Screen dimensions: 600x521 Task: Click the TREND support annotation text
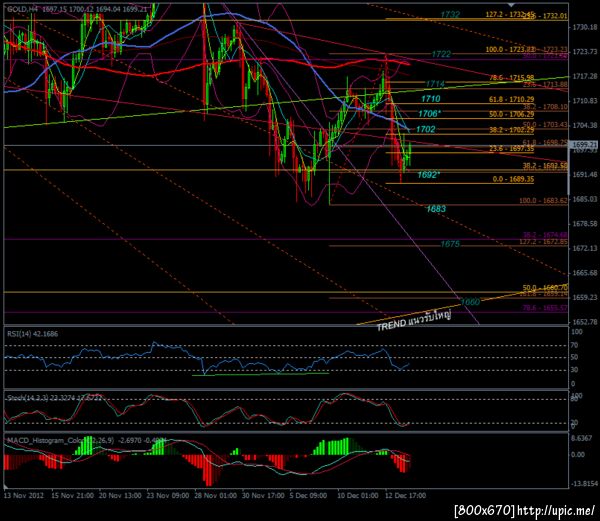[414, 321]
